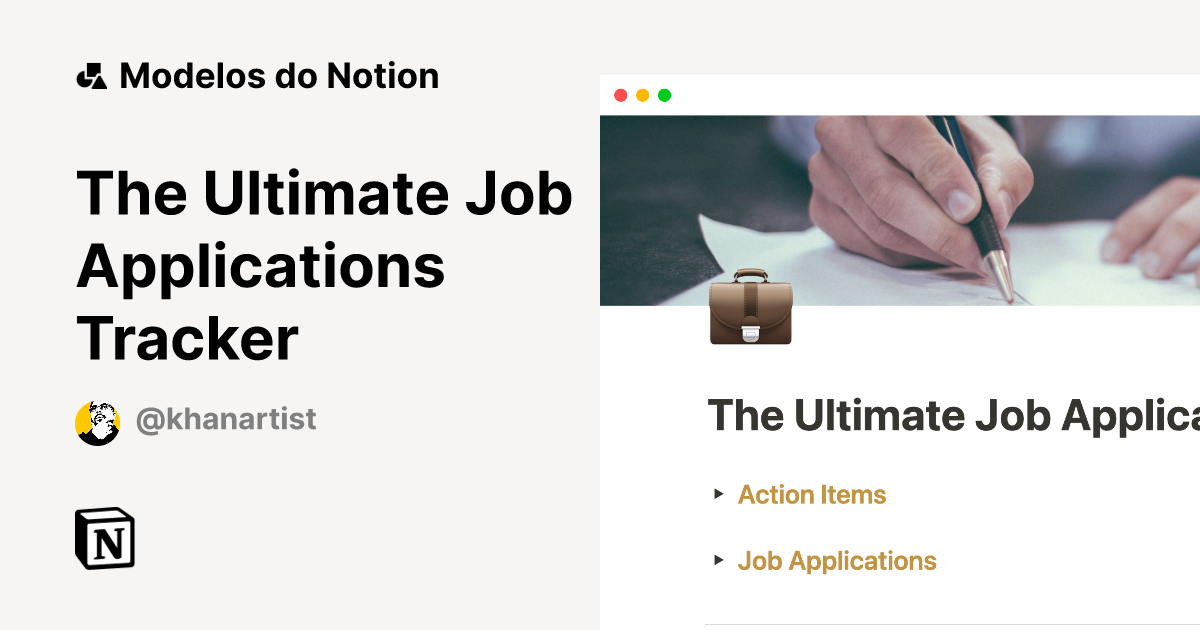The image size is (1200, 630).
Task: Open the @khanartist creator profile
Action: pos(224,419)
